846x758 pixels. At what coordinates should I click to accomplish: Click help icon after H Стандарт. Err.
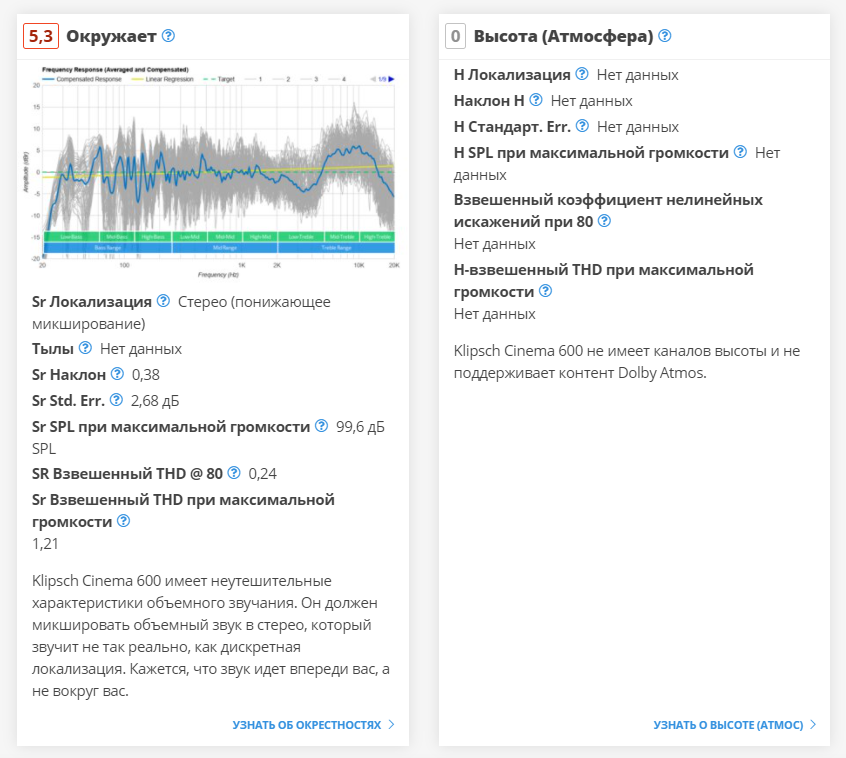(582, 126)
